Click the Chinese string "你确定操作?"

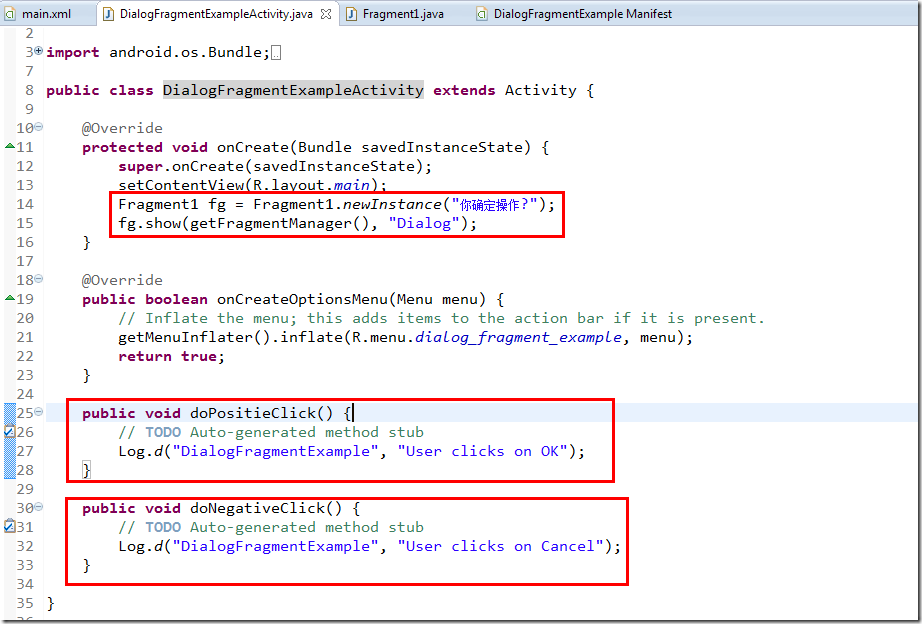(x=495, y=205)
